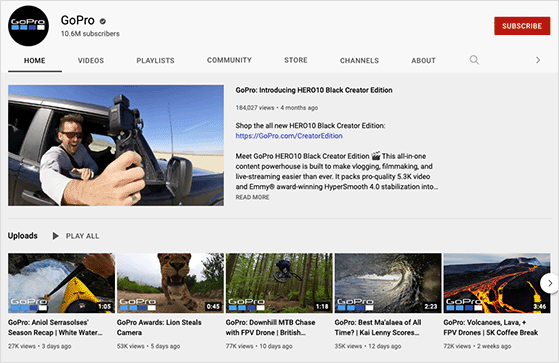Open the Lion Steals Camera thumbnail

tap(170, 283)
